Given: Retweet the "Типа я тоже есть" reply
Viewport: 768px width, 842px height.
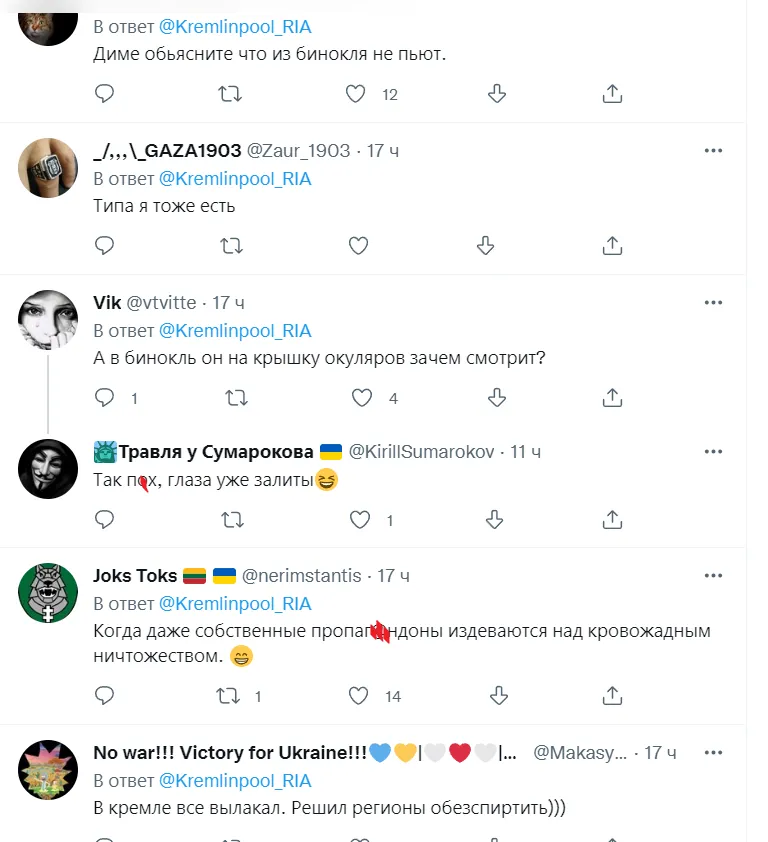Looking at the screenshot, I should coord(231,245).
